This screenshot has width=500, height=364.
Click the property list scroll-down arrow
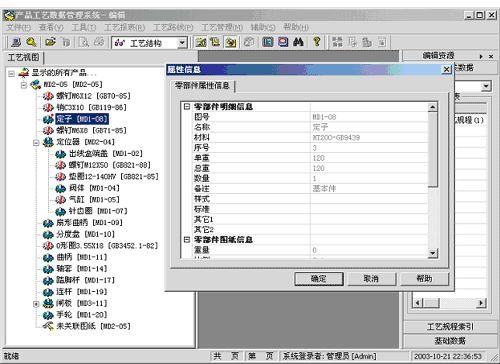coord(432,253)
